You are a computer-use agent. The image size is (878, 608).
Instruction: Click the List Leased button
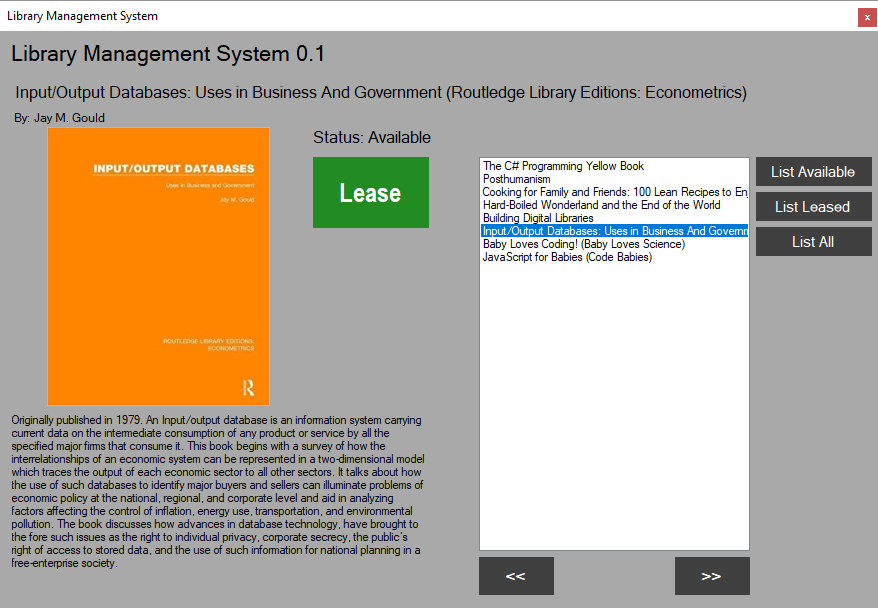pos(814,207)
